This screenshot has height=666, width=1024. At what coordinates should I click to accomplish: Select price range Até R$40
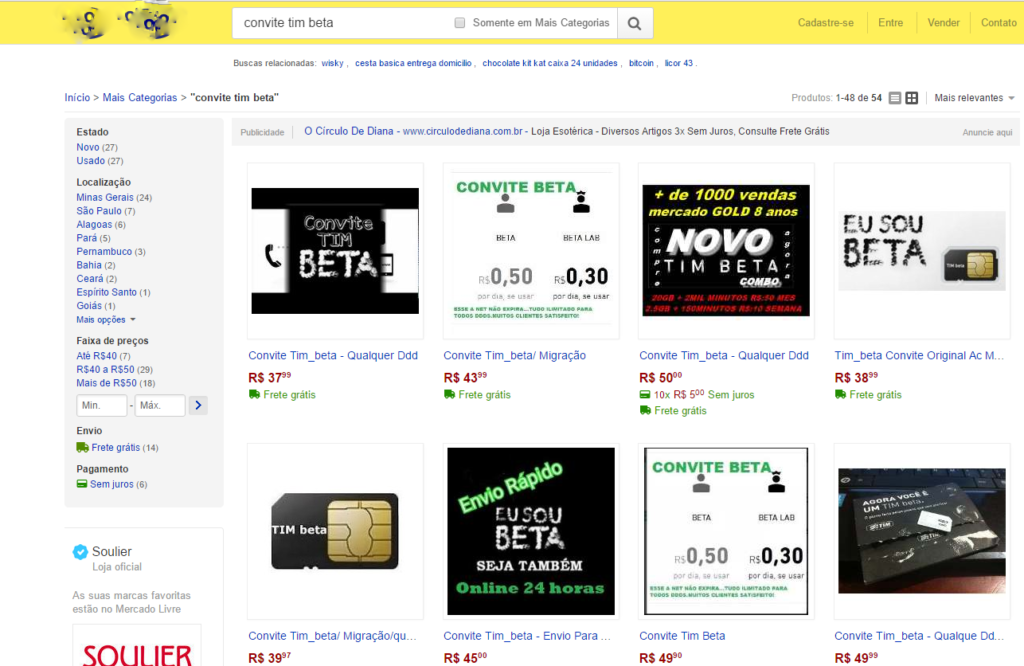[x=97, y=356]
